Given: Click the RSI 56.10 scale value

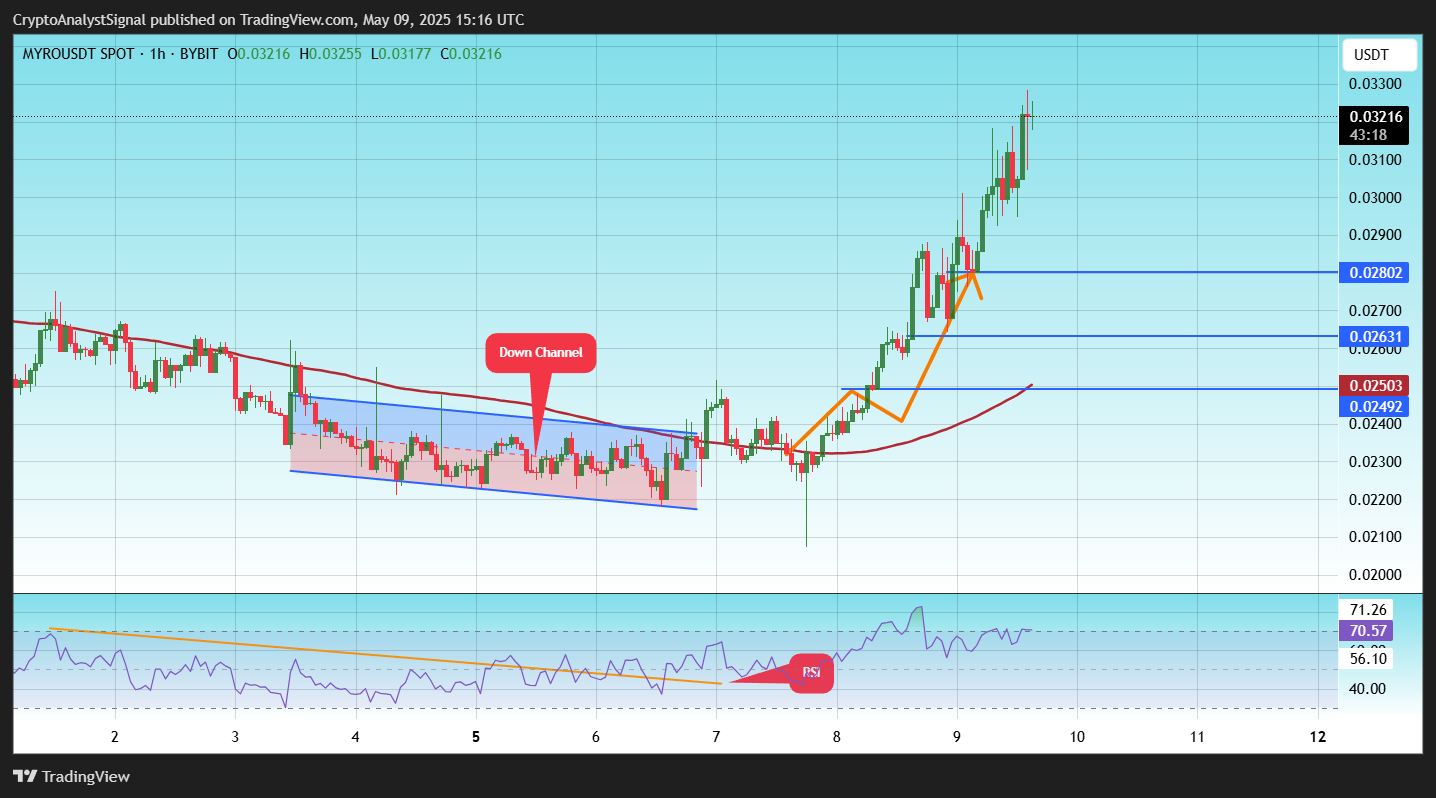Looking at the screenshot, I should coord(1367,659).
